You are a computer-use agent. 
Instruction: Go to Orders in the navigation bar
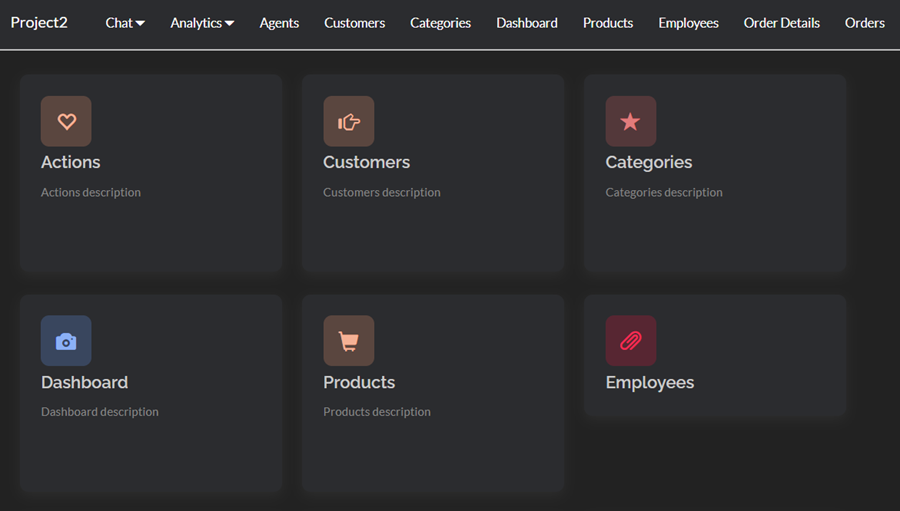864,23
